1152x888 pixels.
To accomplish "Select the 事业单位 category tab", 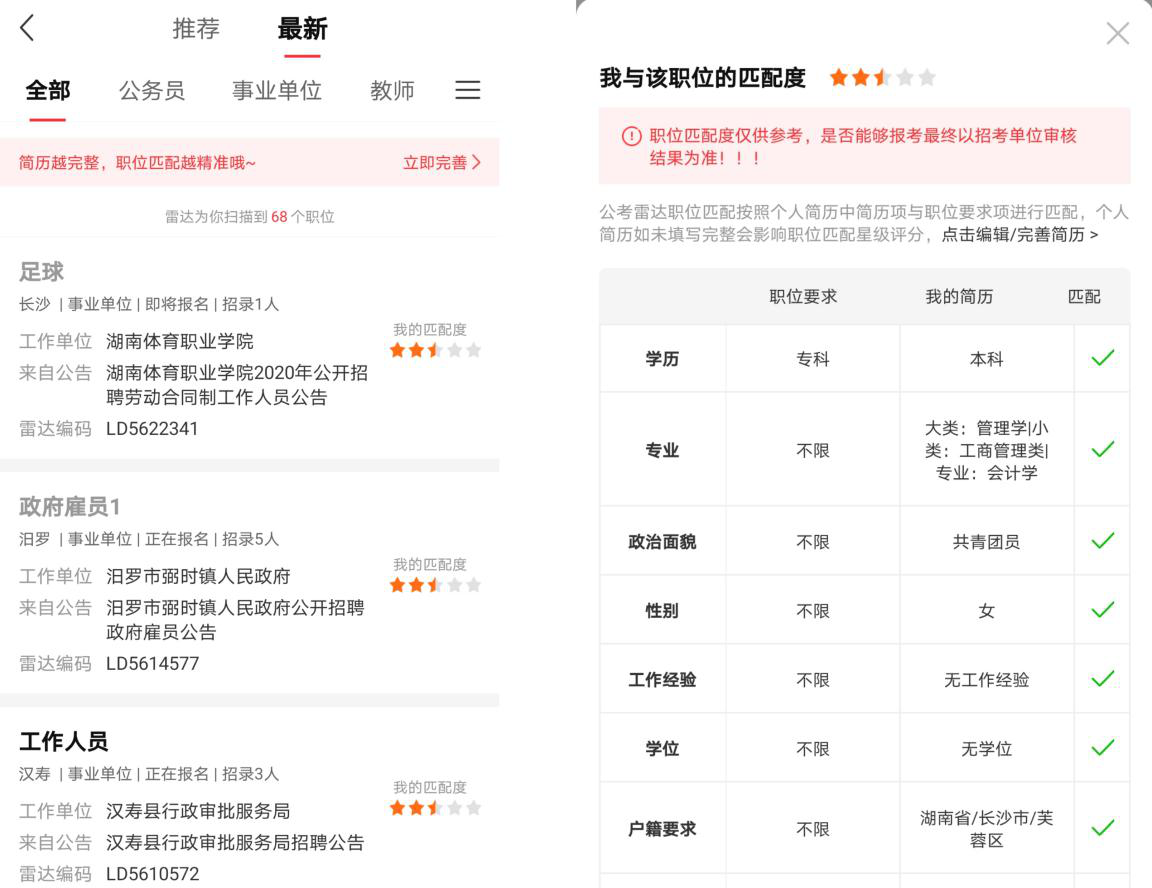I will [x=276, y=90].
